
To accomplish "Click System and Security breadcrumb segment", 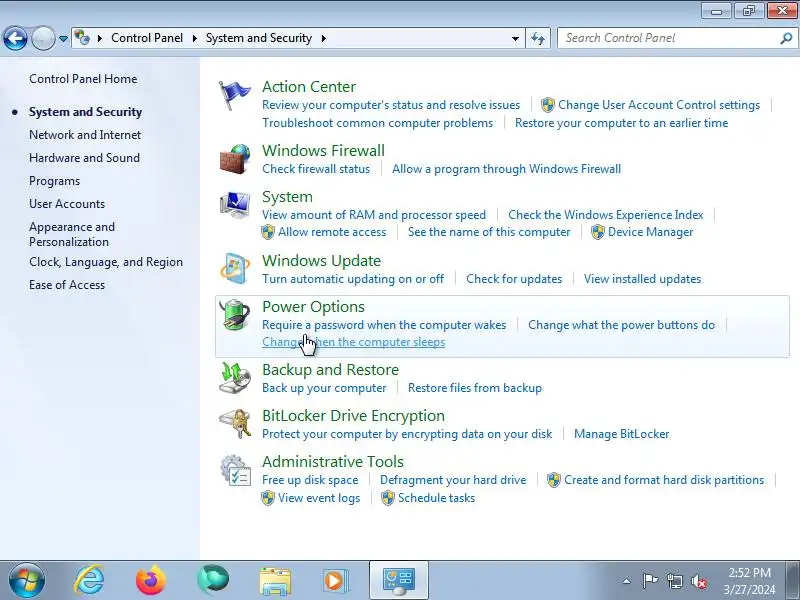I will pyautogui.click(x=259, y=38).
